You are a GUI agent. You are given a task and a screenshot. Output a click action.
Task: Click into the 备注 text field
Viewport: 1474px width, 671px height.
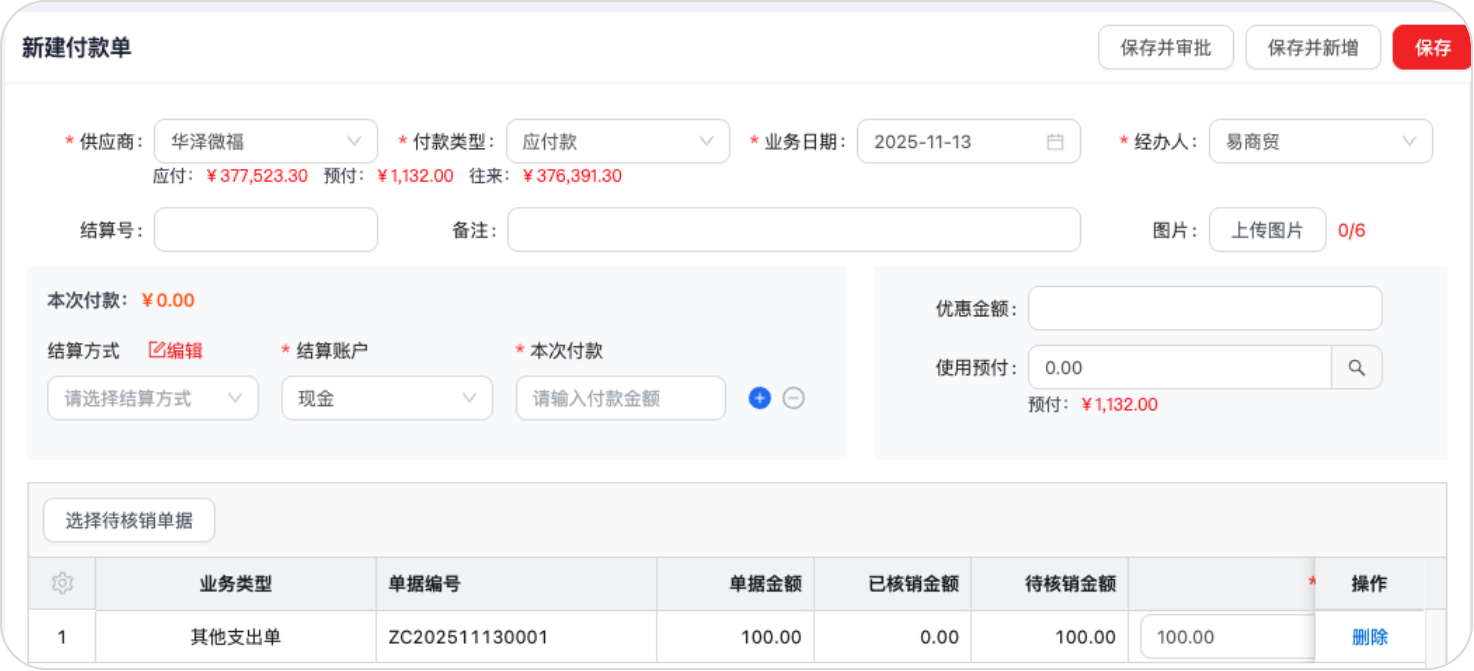pos(794,230)
